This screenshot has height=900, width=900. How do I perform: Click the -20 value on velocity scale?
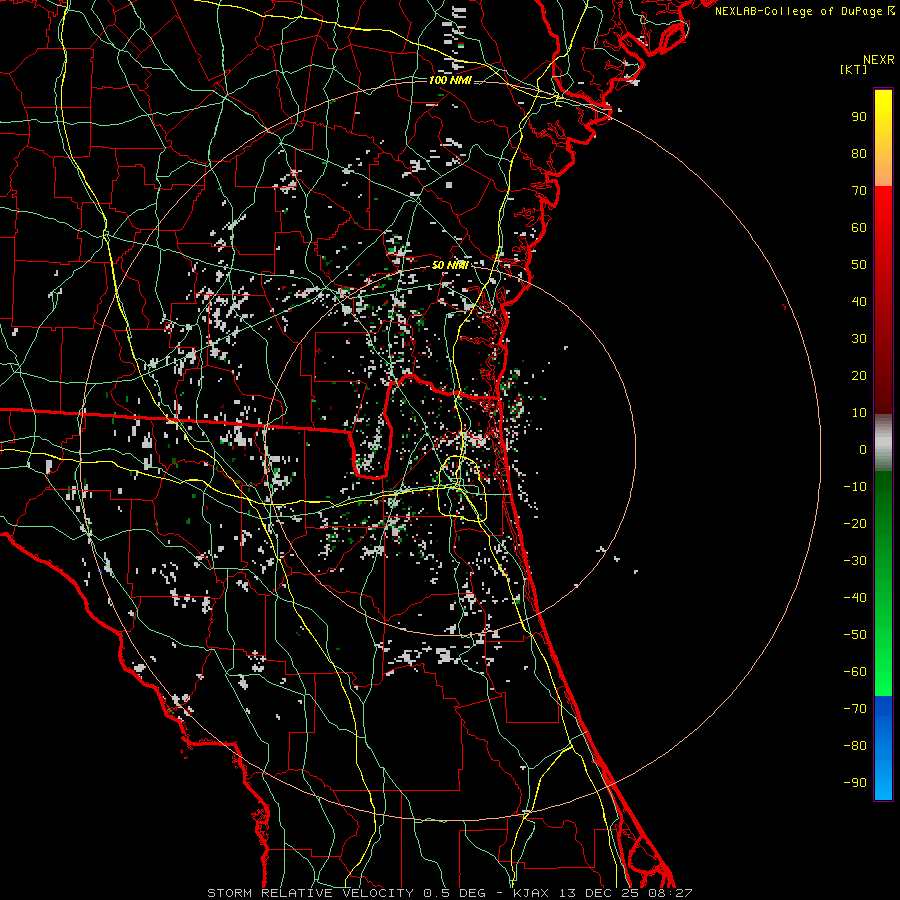855,524
